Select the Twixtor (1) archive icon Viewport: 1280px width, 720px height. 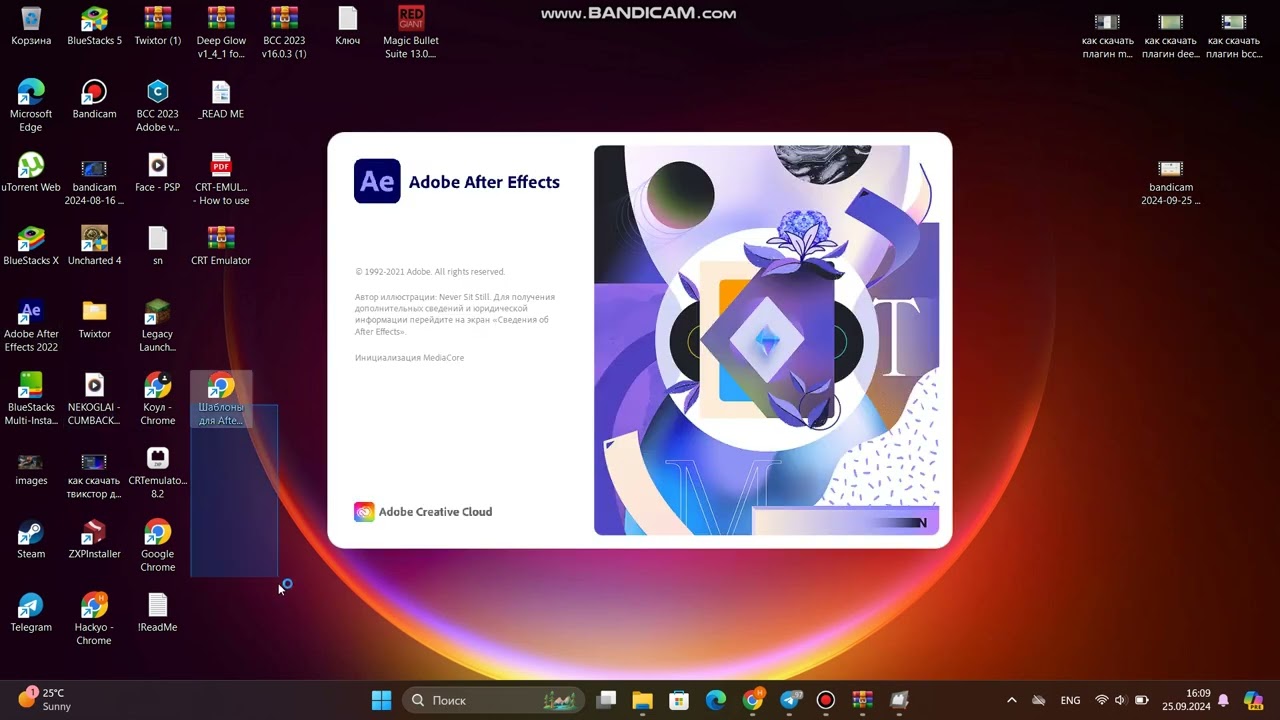tap(157, 27)
